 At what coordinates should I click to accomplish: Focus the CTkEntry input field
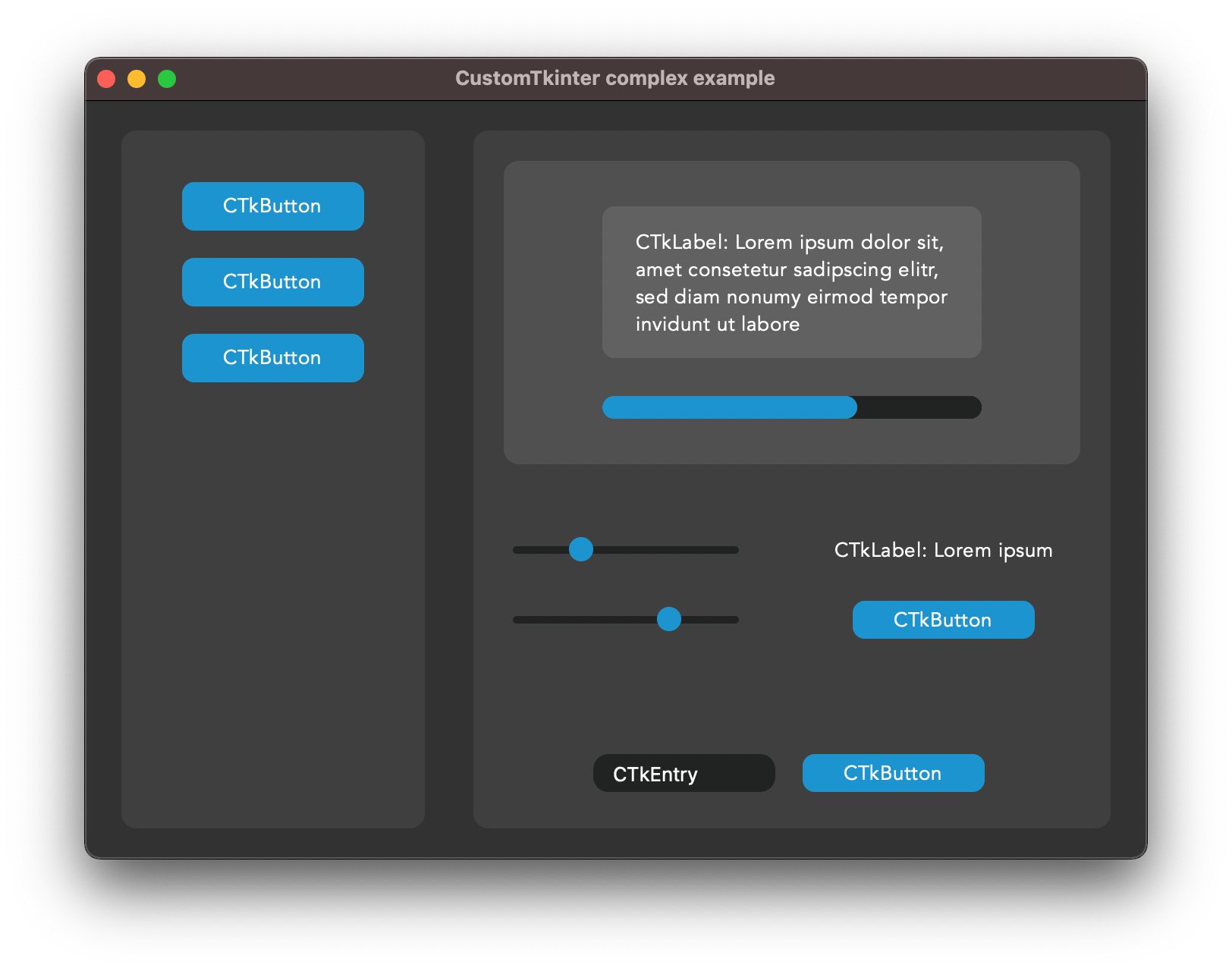pos(684,773)
